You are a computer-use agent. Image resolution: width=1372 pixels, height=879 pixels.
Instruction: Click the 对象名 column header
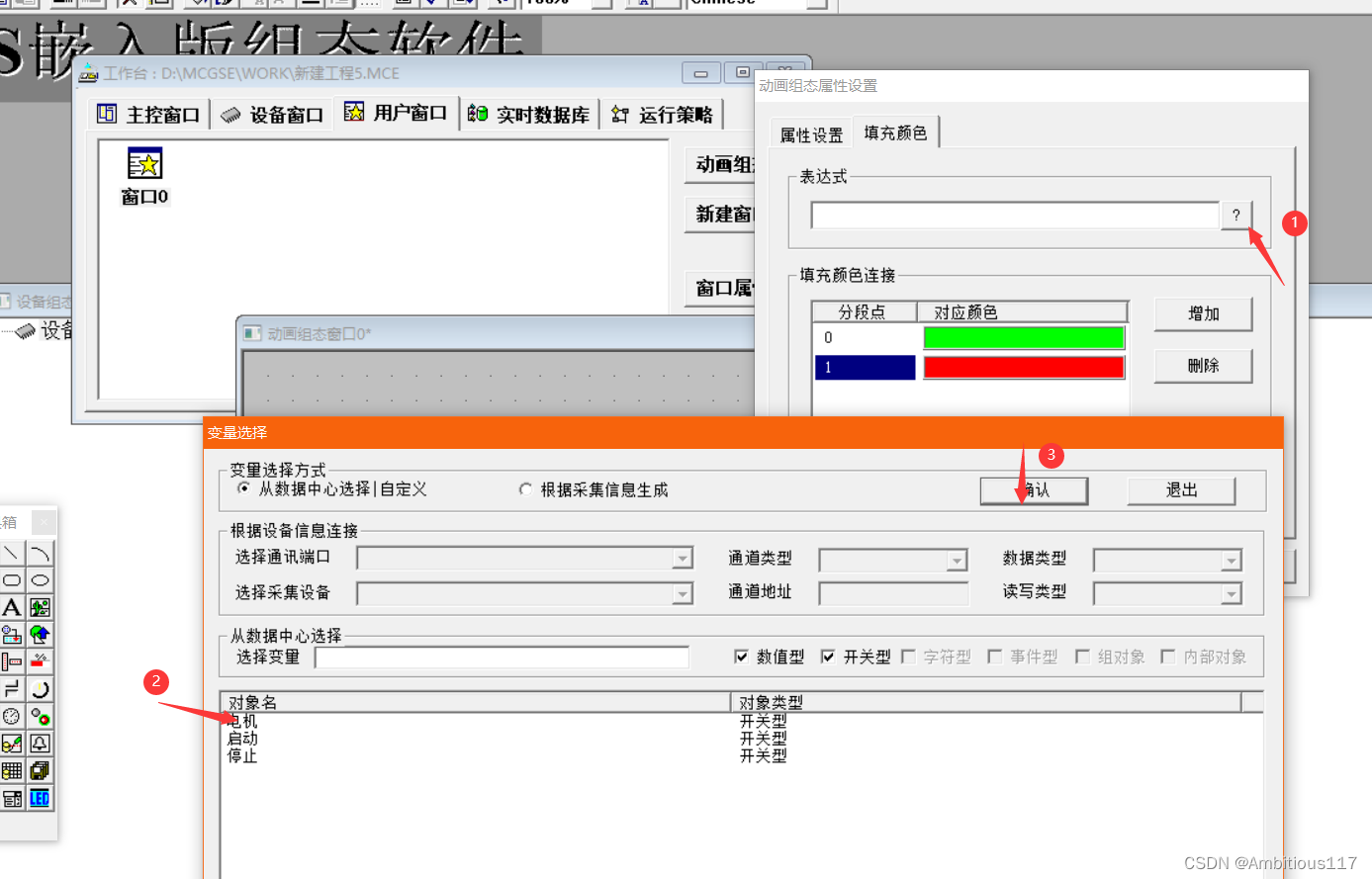point(475,702)
